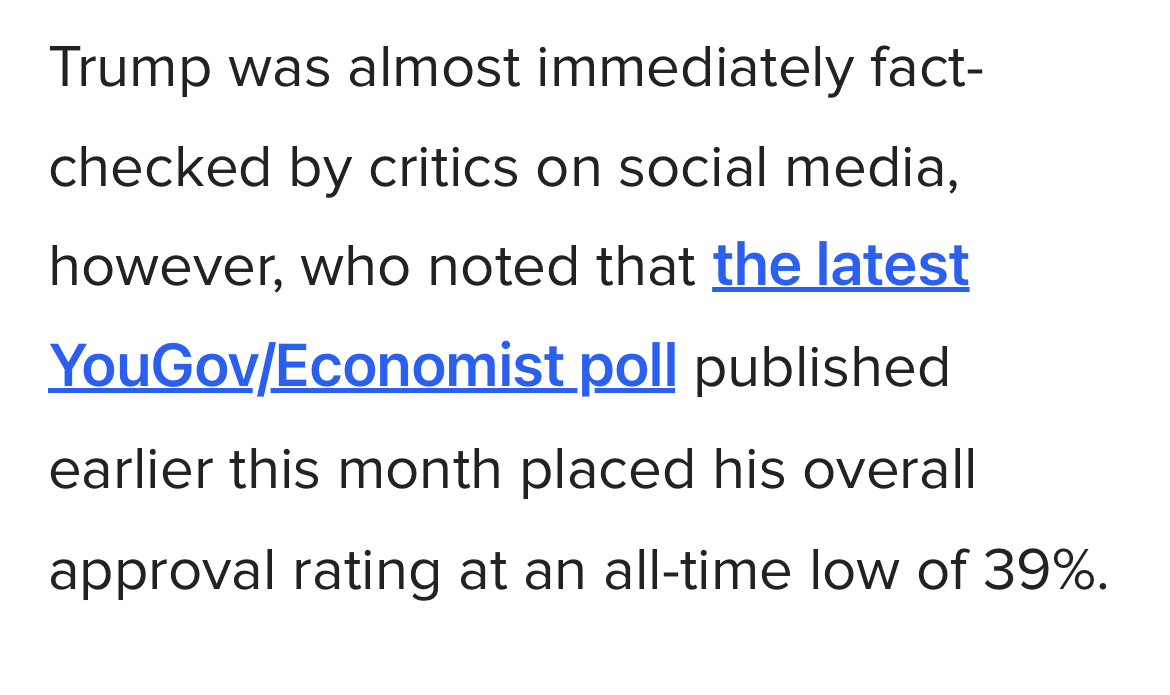This screenshot has width=1170, height=695.
Task: Open the latest YouGov/Economist poll link
Action: coord(362,366)
